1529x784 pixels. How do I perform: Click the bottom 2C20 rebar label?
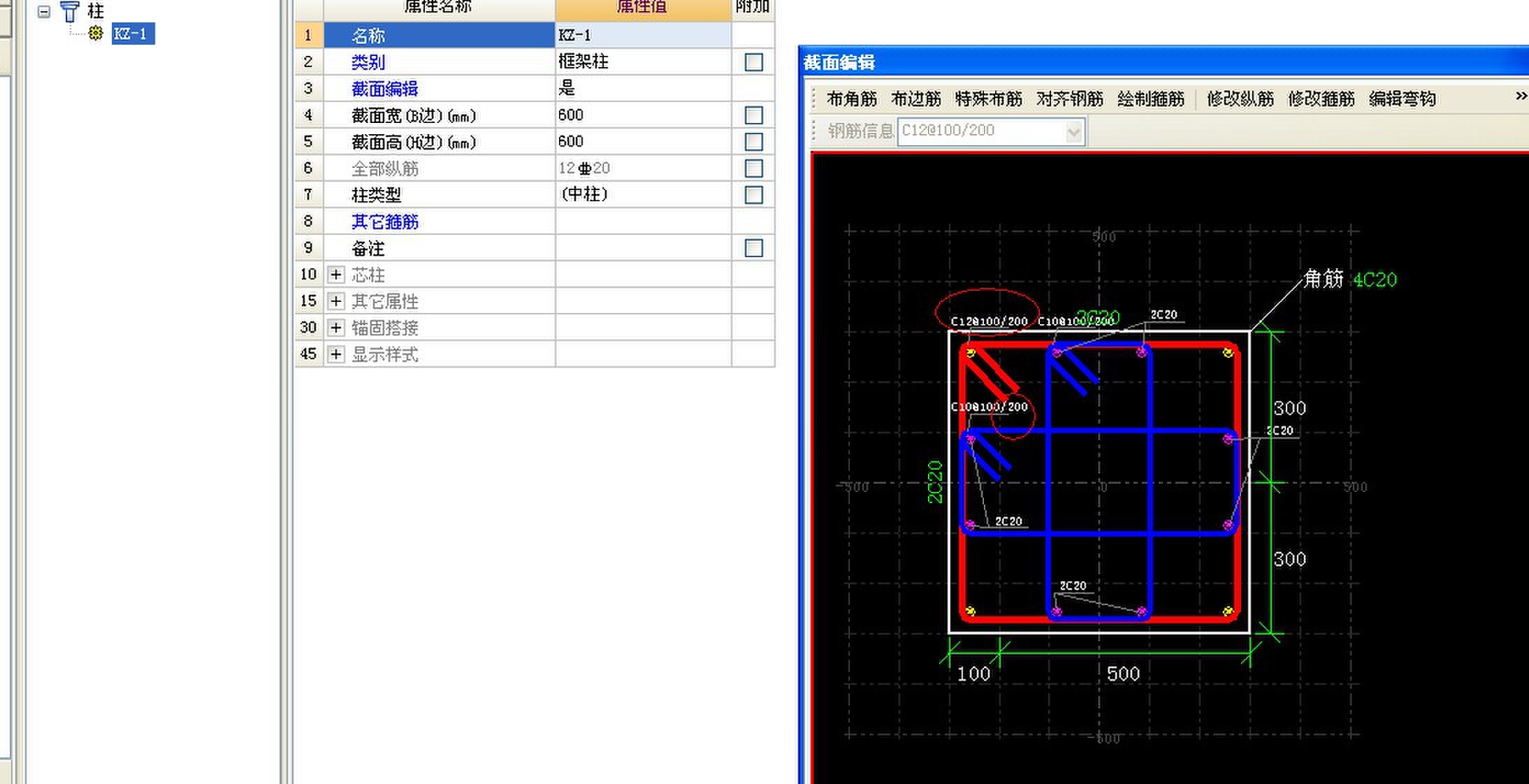(1073, 586)
